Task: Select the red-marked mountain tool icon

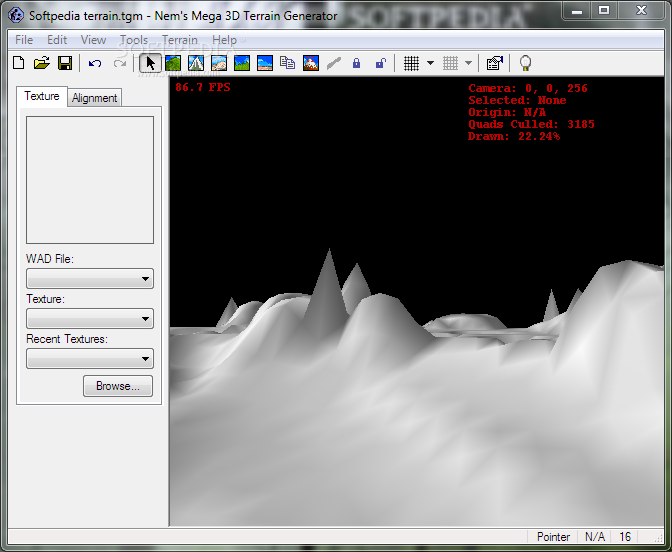Action: point(311,63)
